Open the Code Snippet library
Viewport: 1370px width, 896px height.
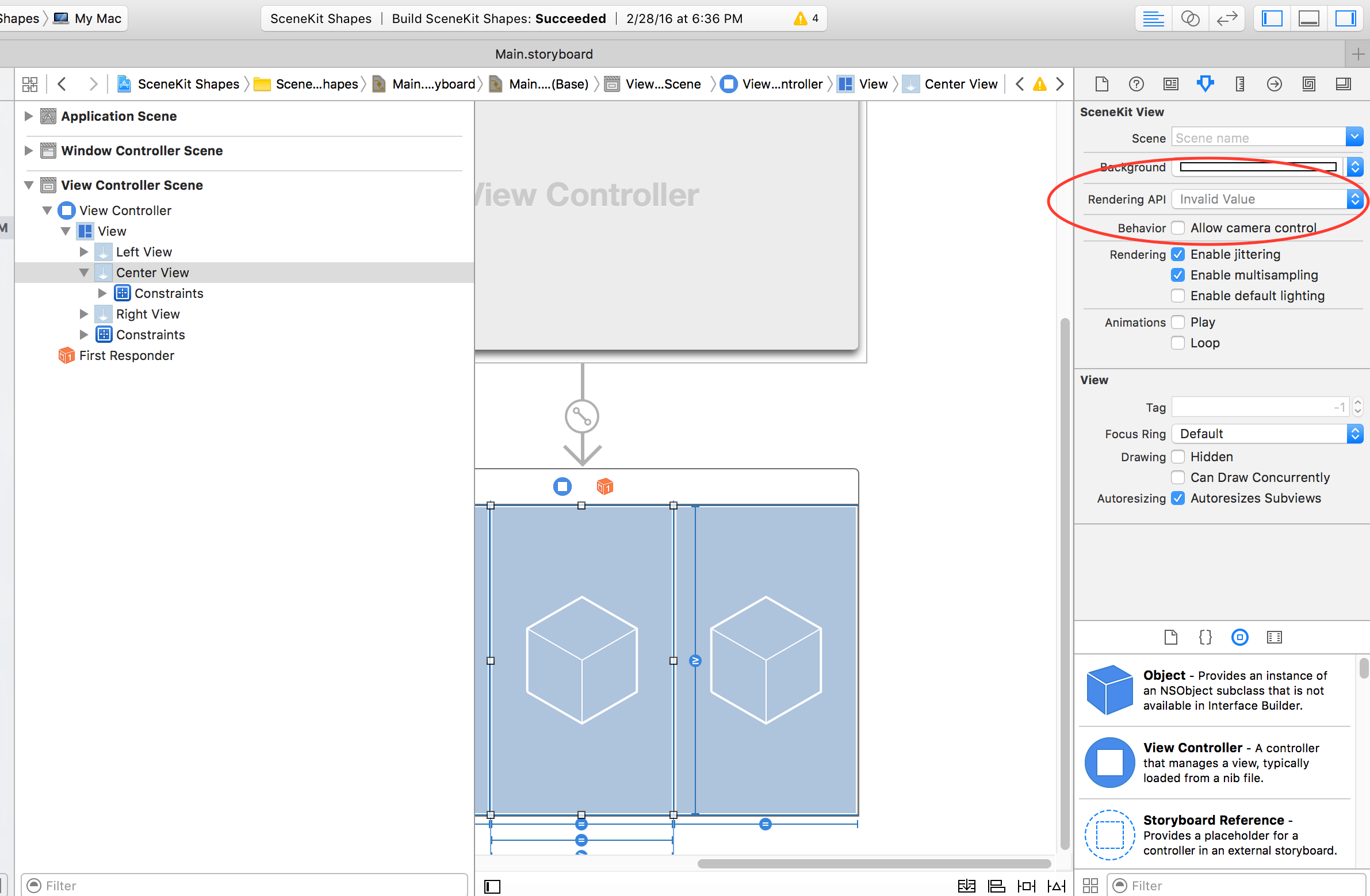1205,637
